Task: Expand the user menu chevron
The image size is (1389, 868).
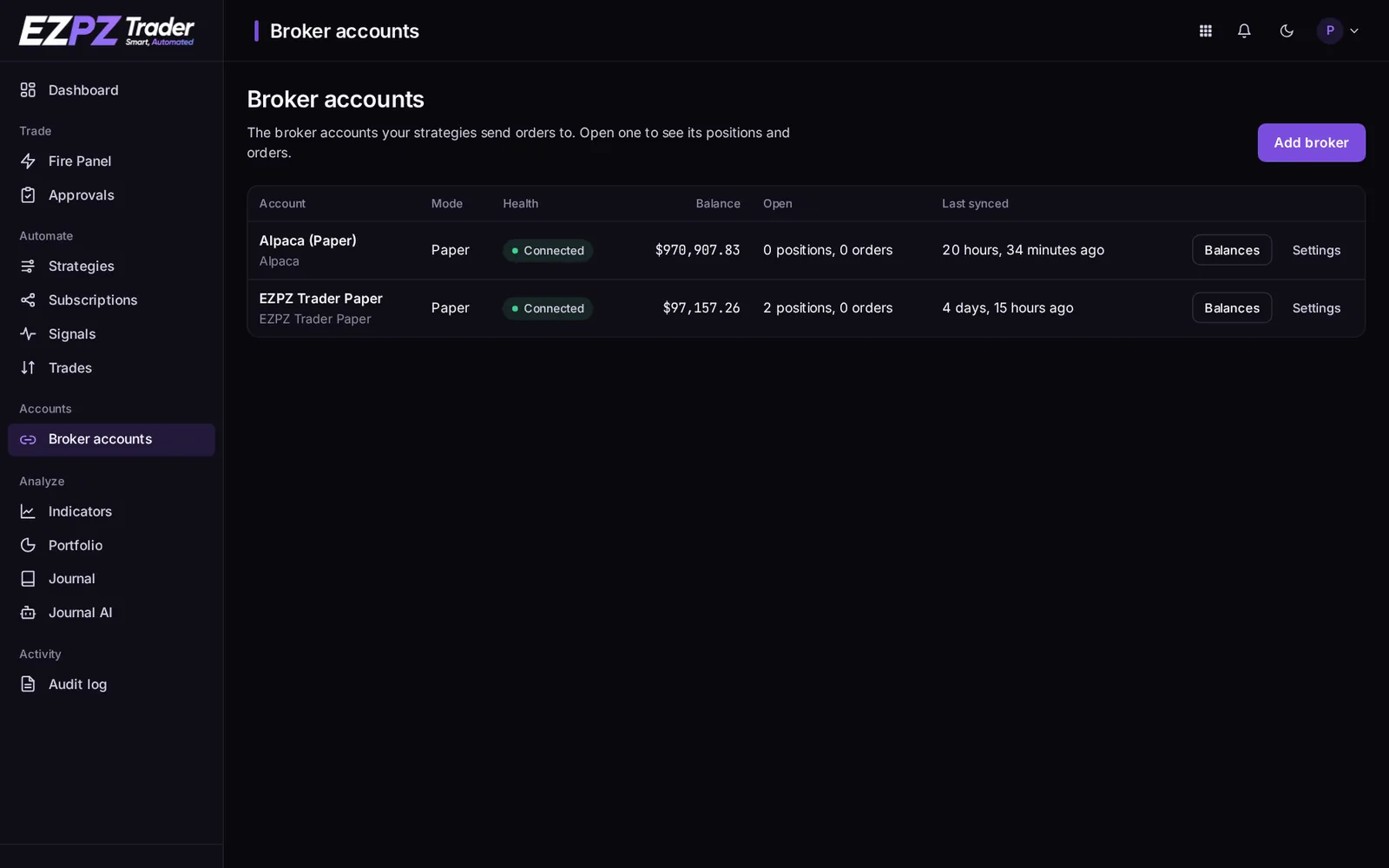Action: 1354,31
